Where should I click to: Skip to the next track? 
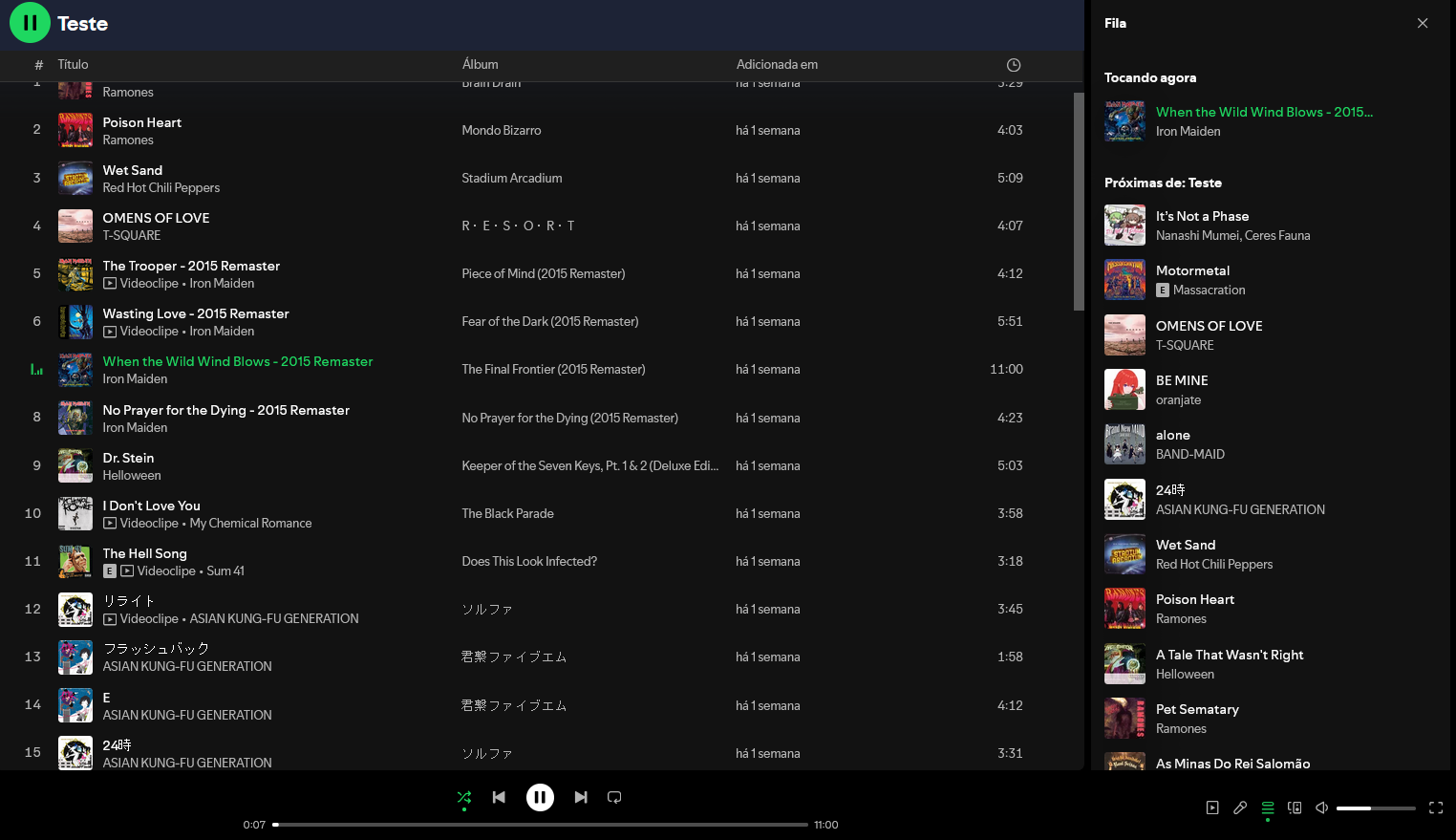581,797
